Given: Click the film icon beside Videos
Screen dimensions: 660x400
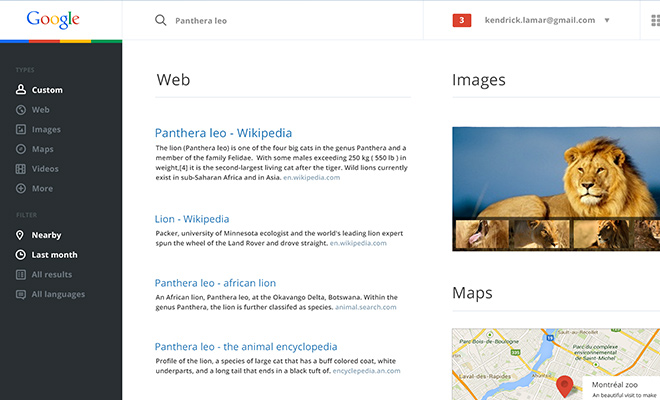Looking at the screenshot, I should pos(21,169).
